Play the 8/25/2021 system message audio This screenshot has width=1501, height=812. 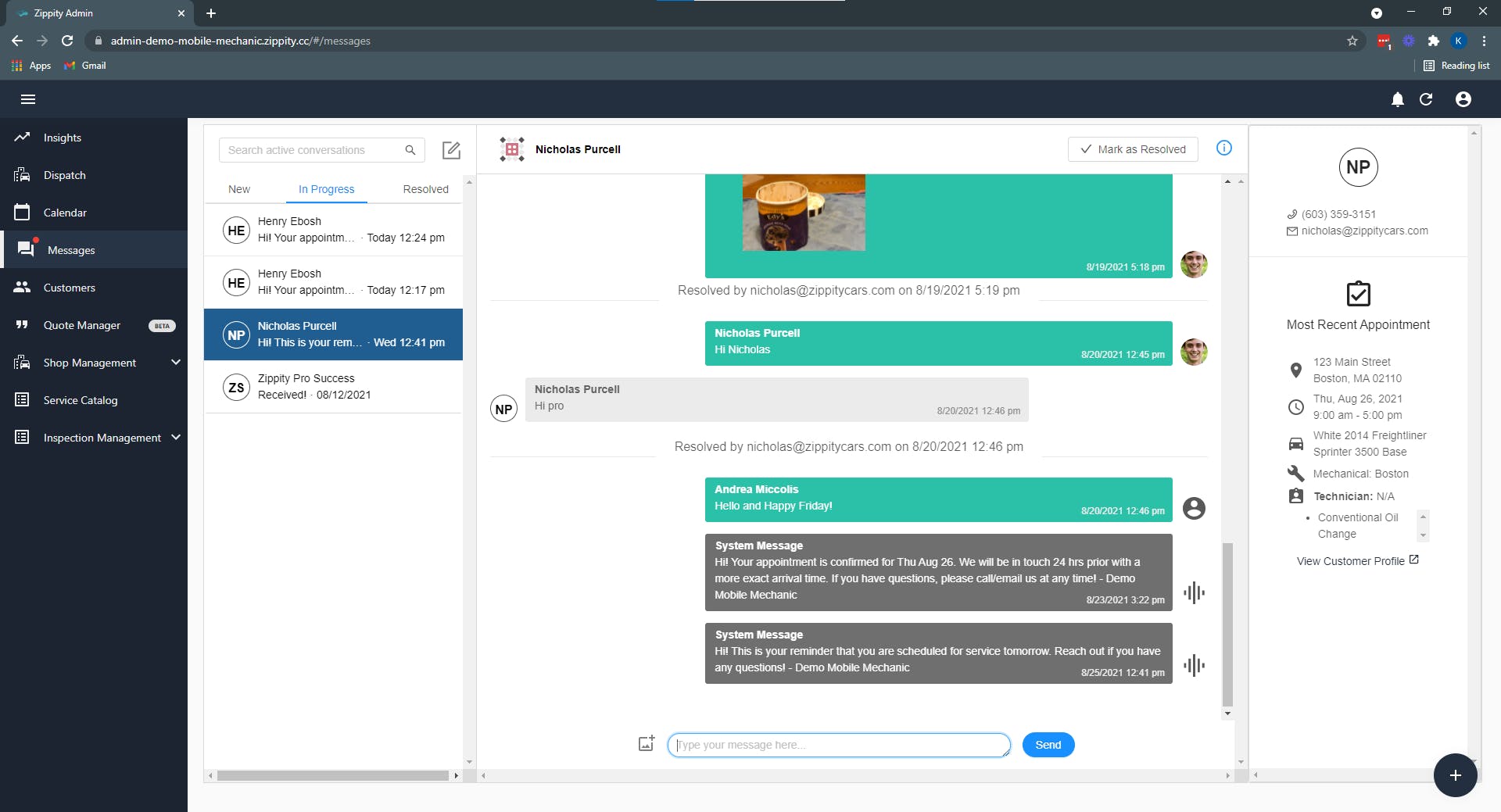(1194, 665)
